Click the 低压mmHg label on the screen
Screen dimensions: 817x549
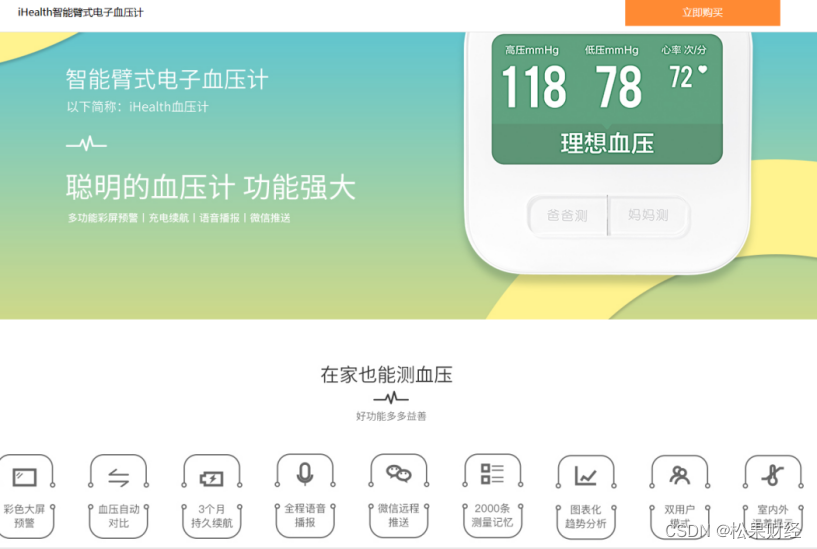point(611,50)
